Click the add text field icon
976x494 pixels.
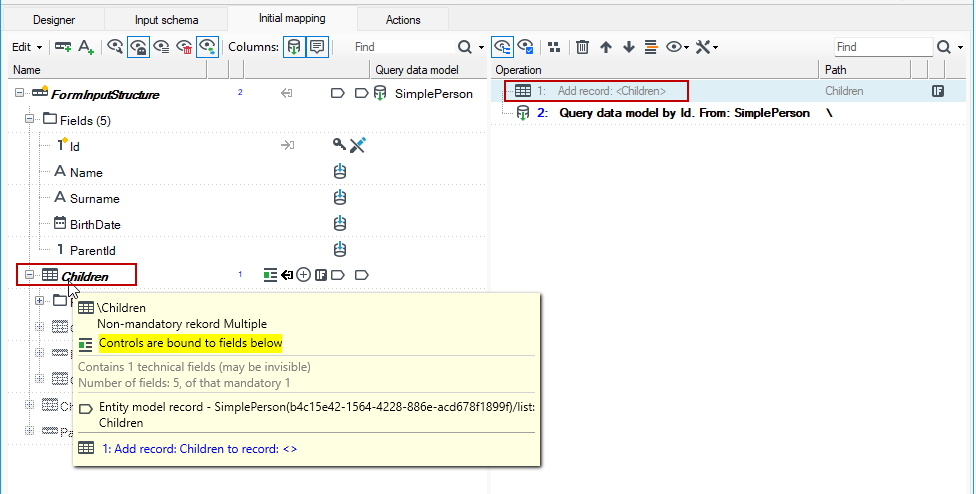(85, 47)
